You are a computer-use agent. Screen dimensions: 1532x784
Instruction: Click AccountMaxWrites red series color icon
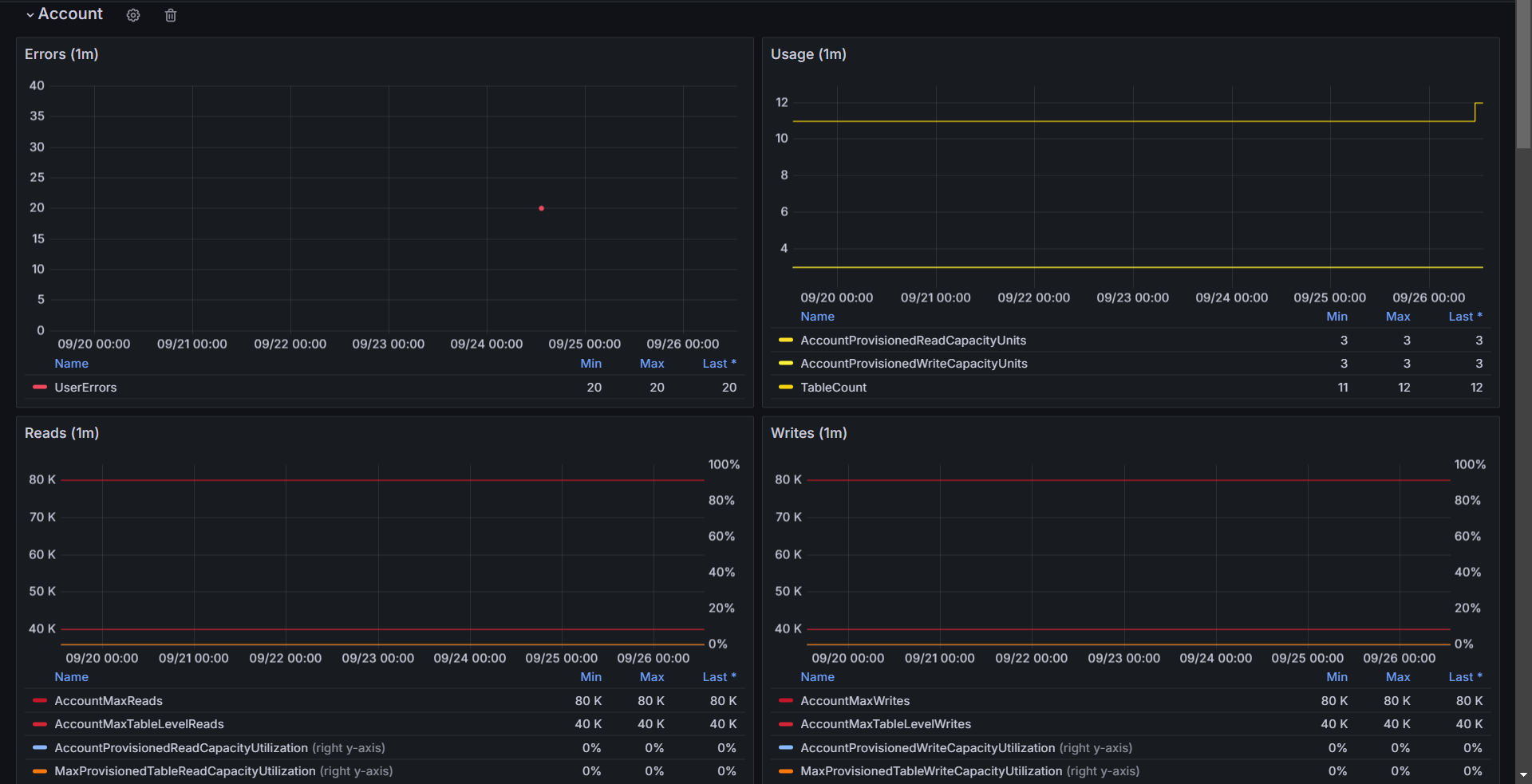pos(786,701)
